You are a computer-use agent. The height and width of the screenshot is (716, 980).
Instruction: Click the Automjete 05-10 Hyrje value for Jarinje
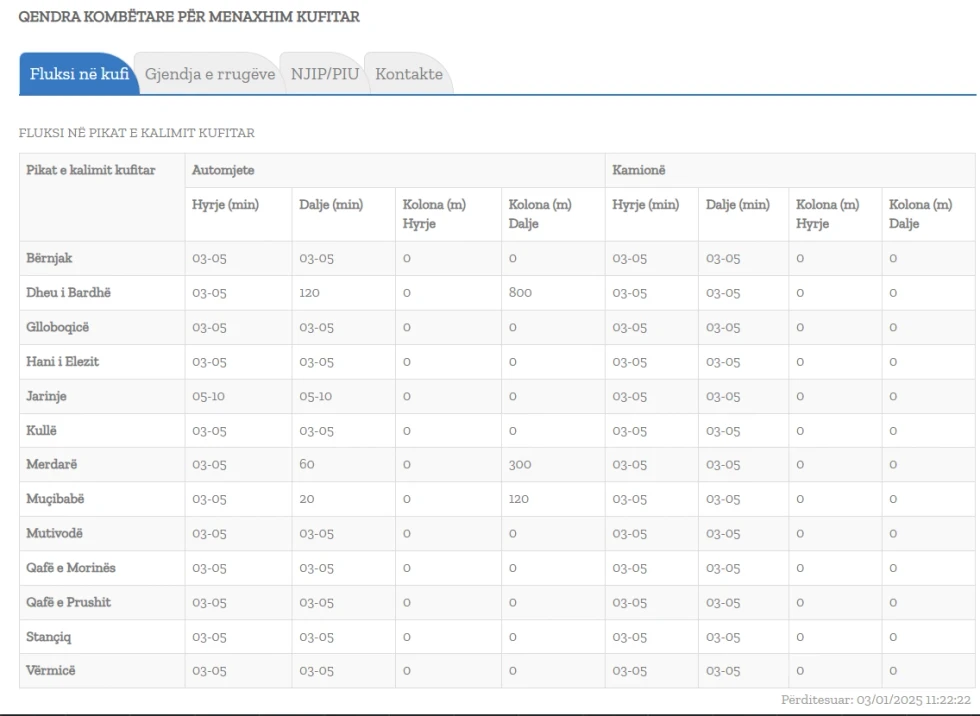pyautogui.click(x=209, y=396)
